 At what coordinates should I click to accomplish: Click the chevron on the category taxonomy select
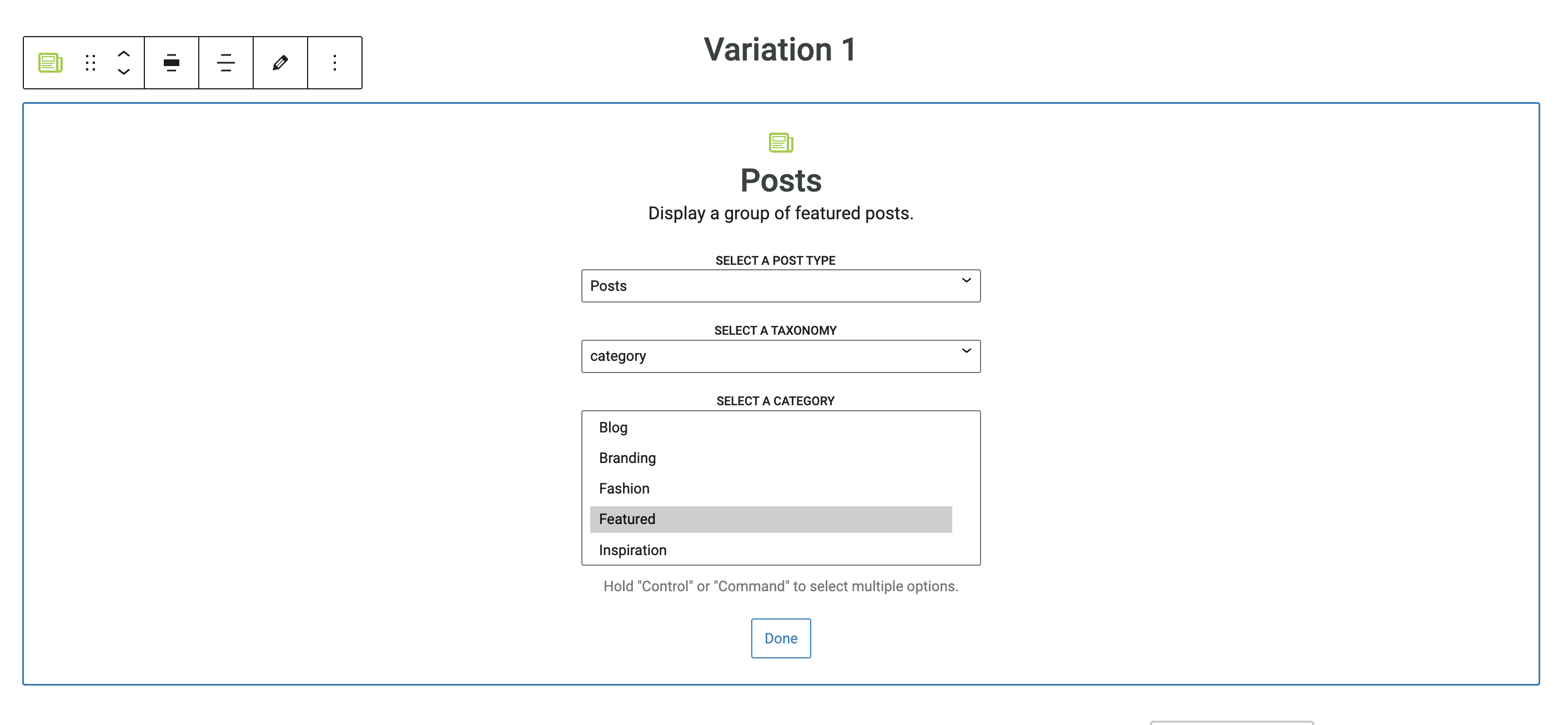click(966, 351)
